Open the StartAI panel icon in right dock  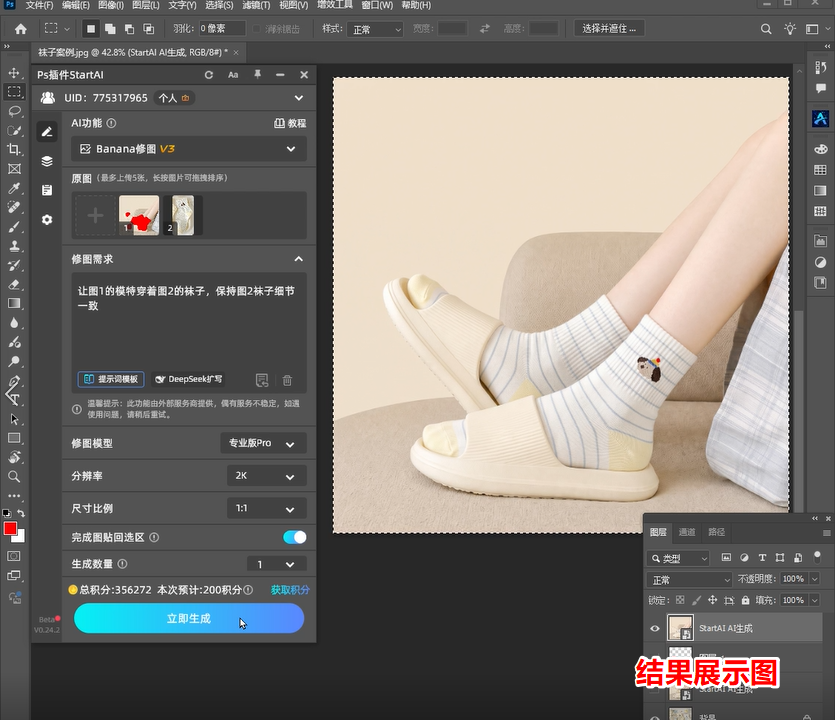point(820,118)
